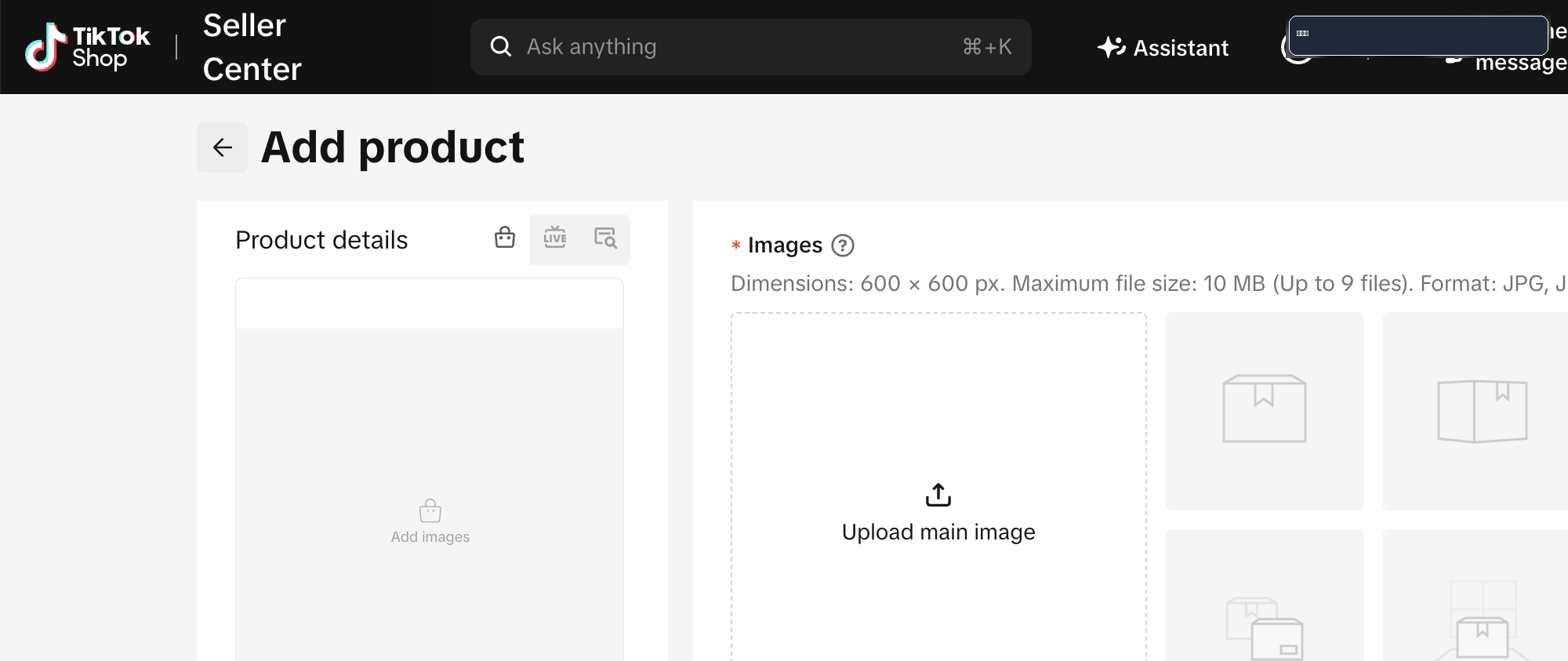Click the TikTok Shop logo
The height and width of the screenshot is (661, 1568).
(x=87, y=47)
